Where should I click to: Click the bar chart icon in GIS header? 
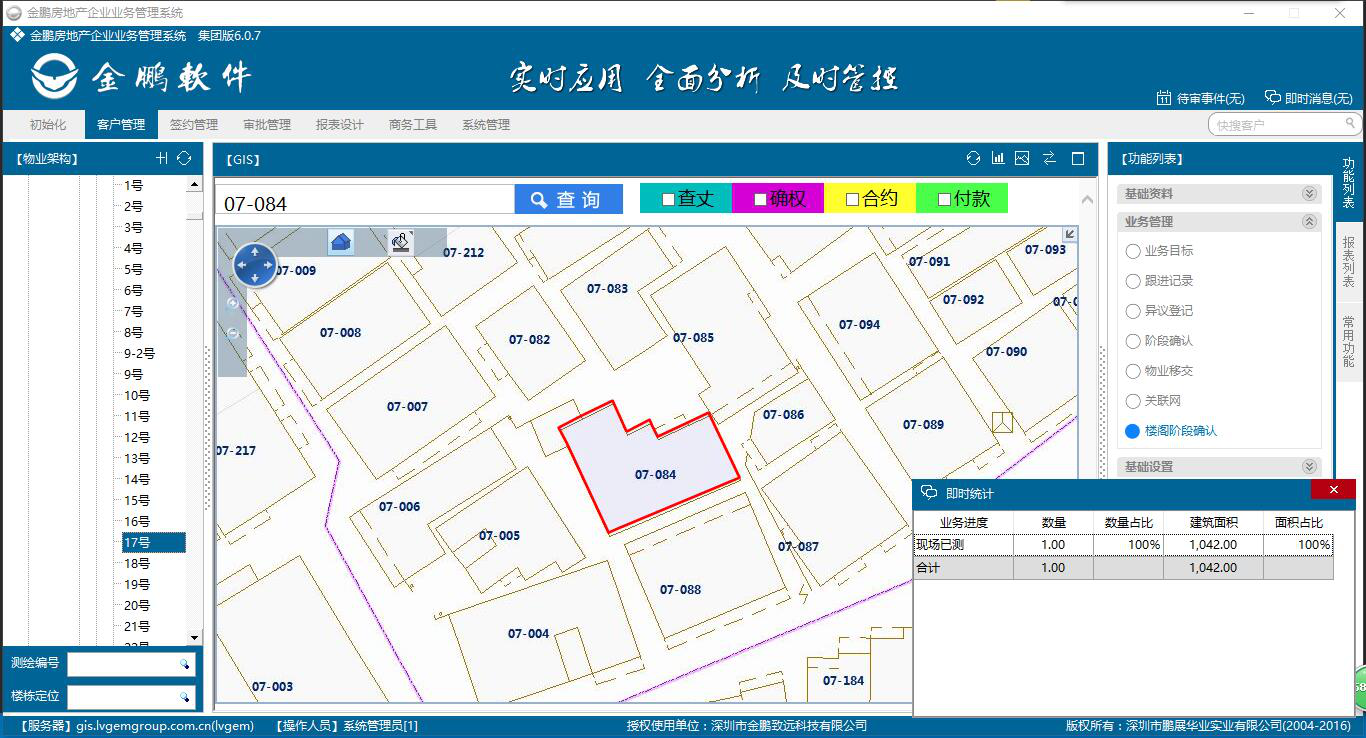[998, 158]
